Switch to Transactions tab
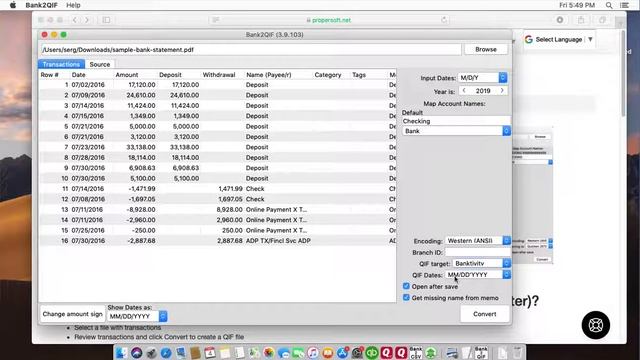Viewport: 640px width, 360px height. click(x=61, y=64)
